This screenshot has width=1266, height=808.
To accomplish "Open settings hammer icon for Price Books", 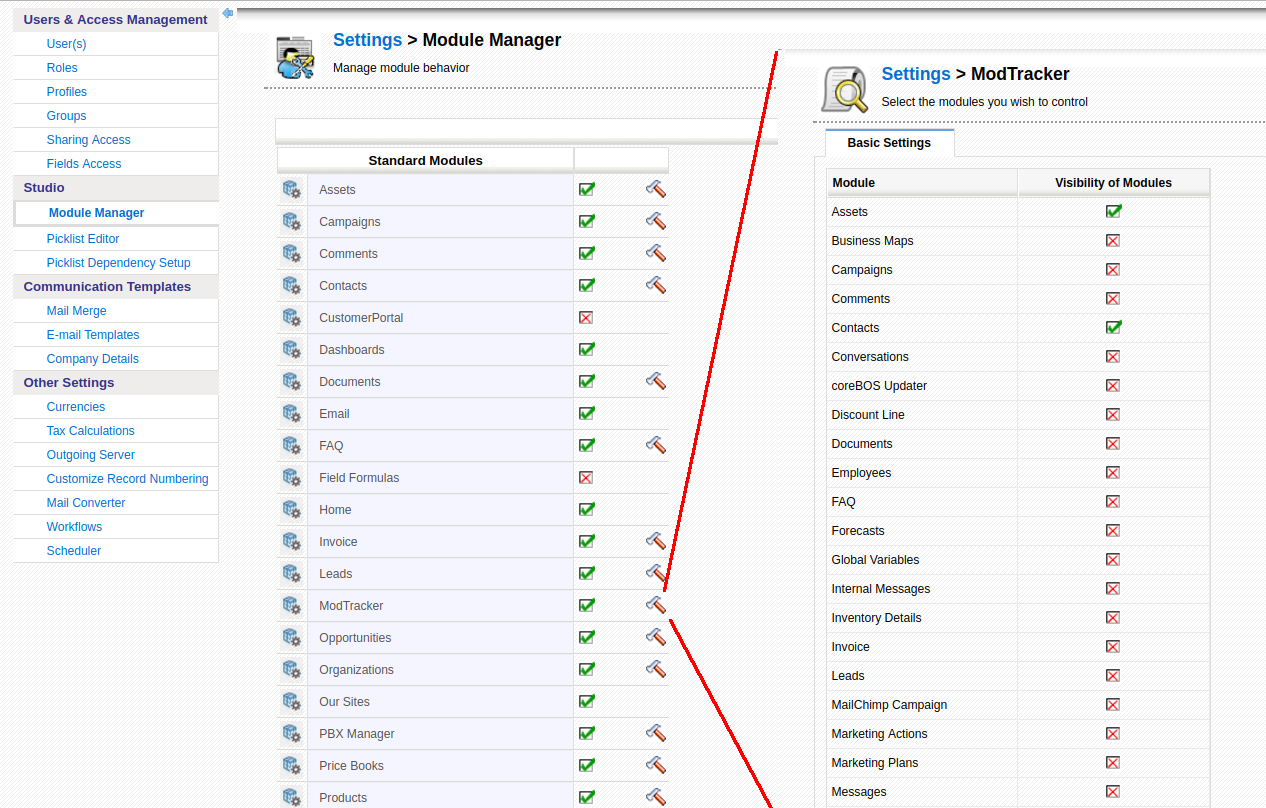I will (656, 765).
